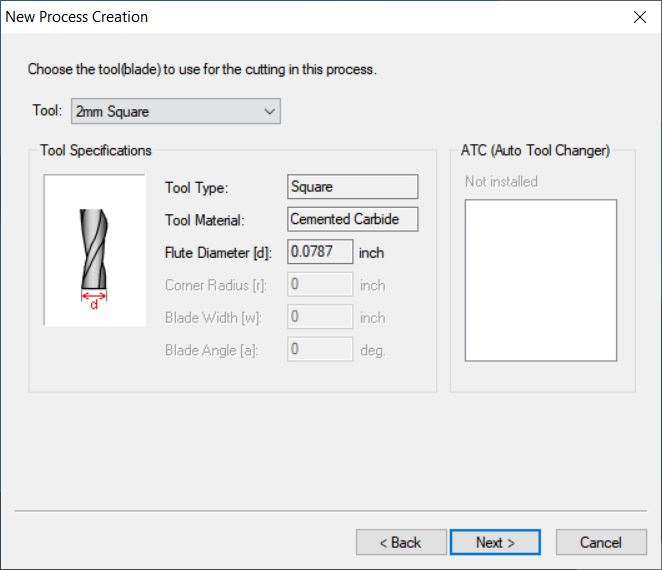Click the Tool Specifications group title

(x=96, y=150)
